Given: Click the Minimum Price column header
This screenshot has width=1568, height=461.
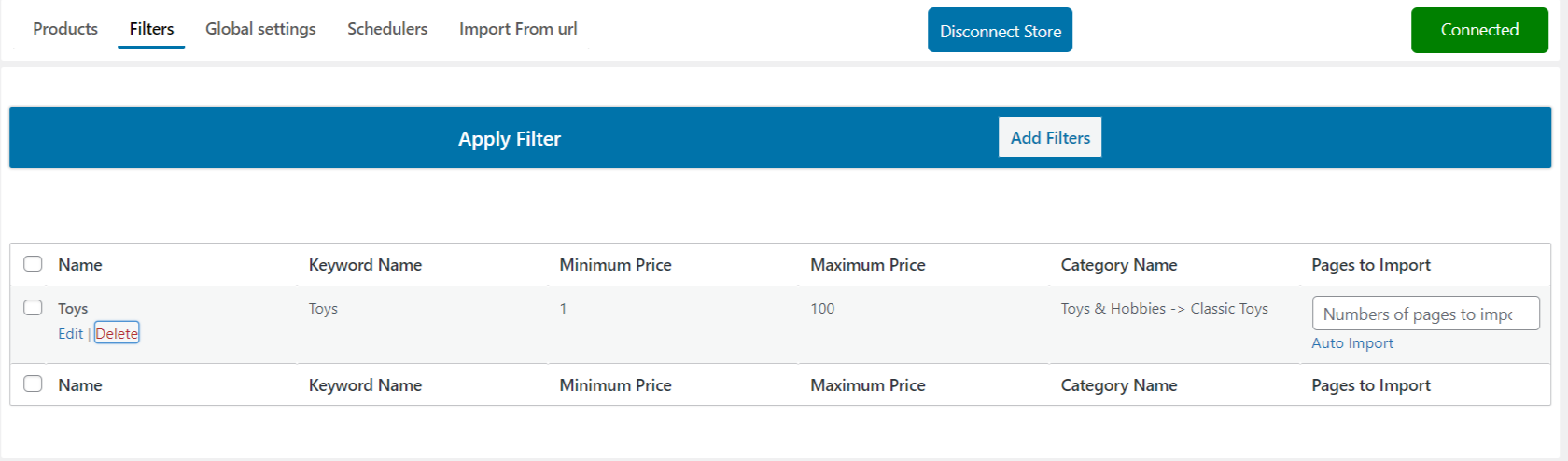Looking at the screenshot, I should point(616,265).
